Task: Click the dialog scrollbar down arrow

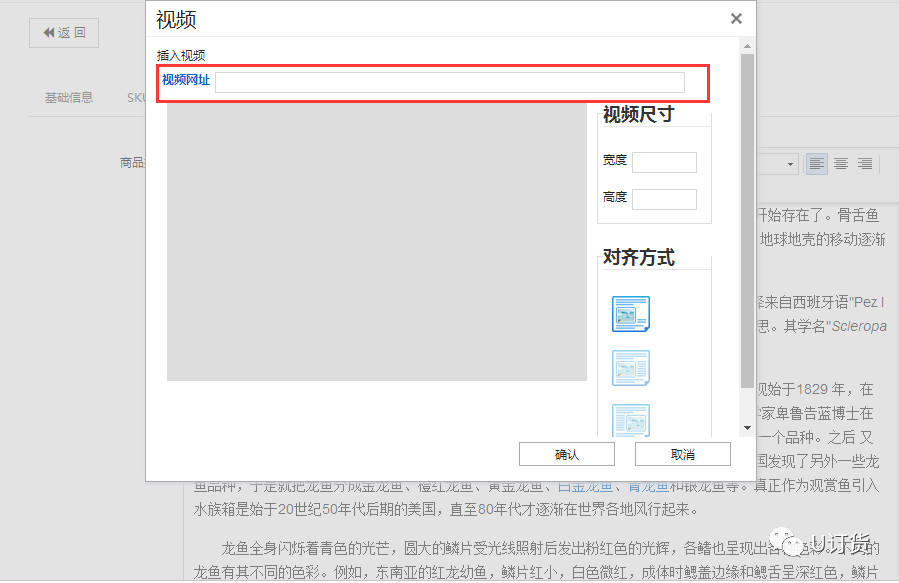Action: pos(747,428)
